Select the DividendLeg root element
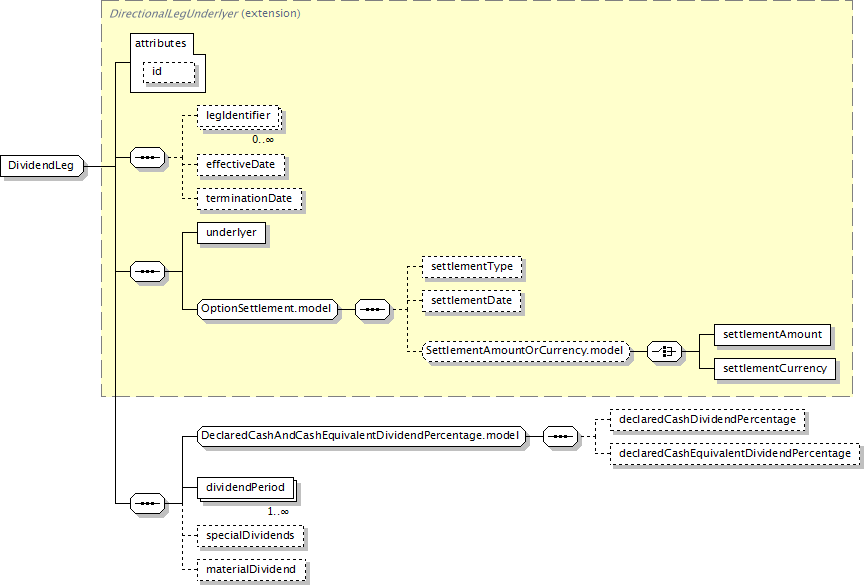 coord(42,166)
